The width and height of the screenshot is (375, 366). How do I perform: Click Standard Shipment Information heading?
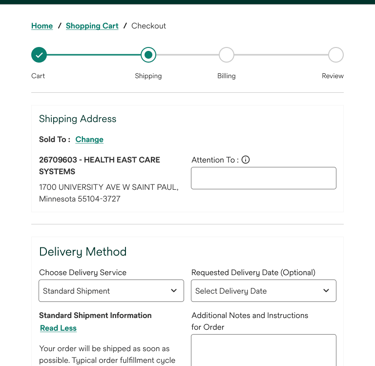click(95, 315)
